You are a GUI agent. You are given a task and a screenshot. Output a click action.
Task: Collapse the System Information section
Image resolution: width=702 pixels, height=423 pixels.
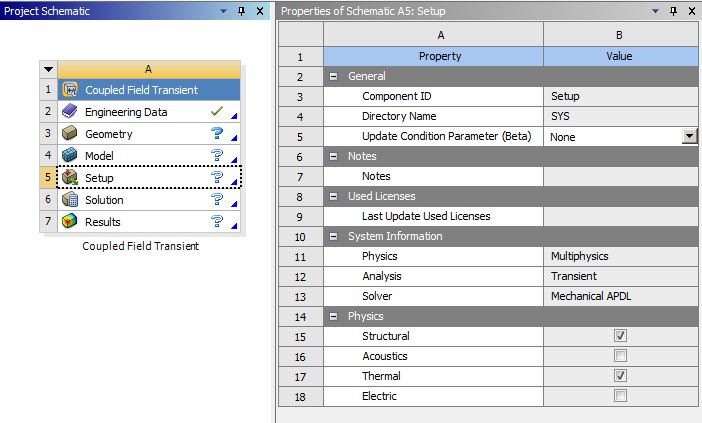334,236
